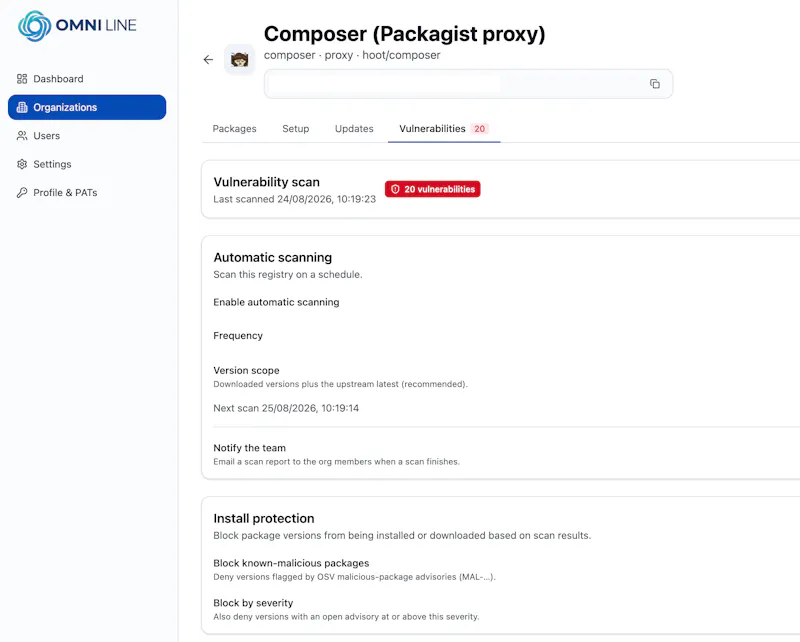Switch to the Updates tab
The width and height of the screenshot is (800, 642).
(354, 129)
